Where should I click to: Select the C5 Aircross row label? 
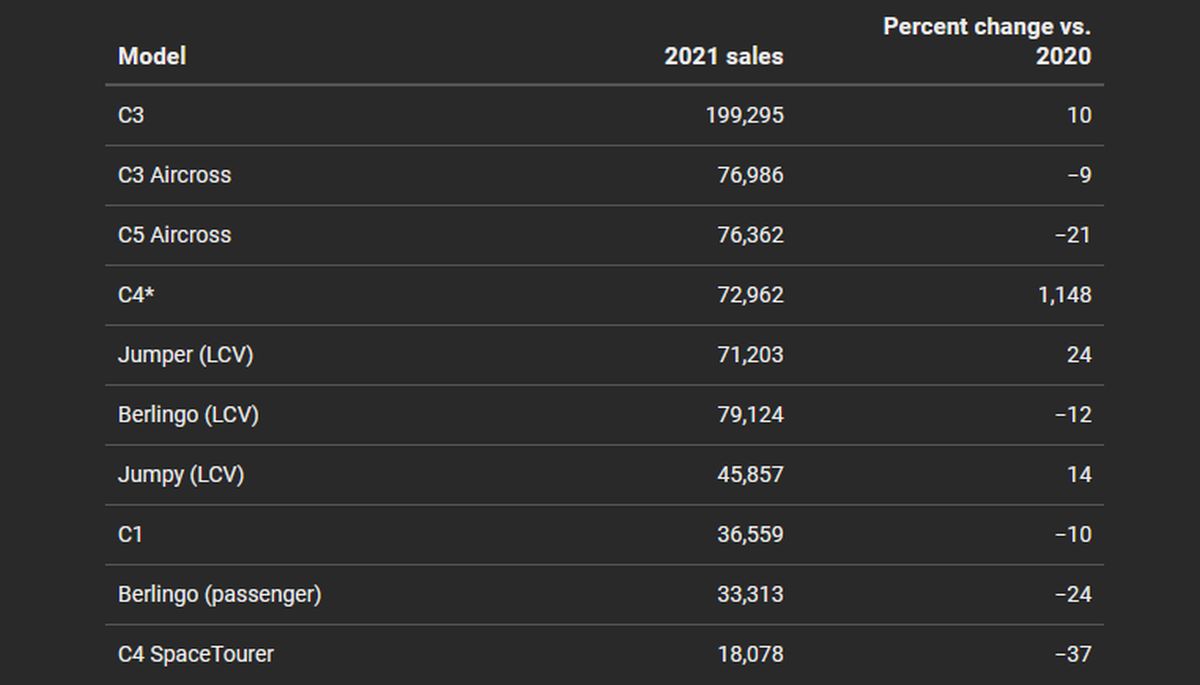point(174,235)
